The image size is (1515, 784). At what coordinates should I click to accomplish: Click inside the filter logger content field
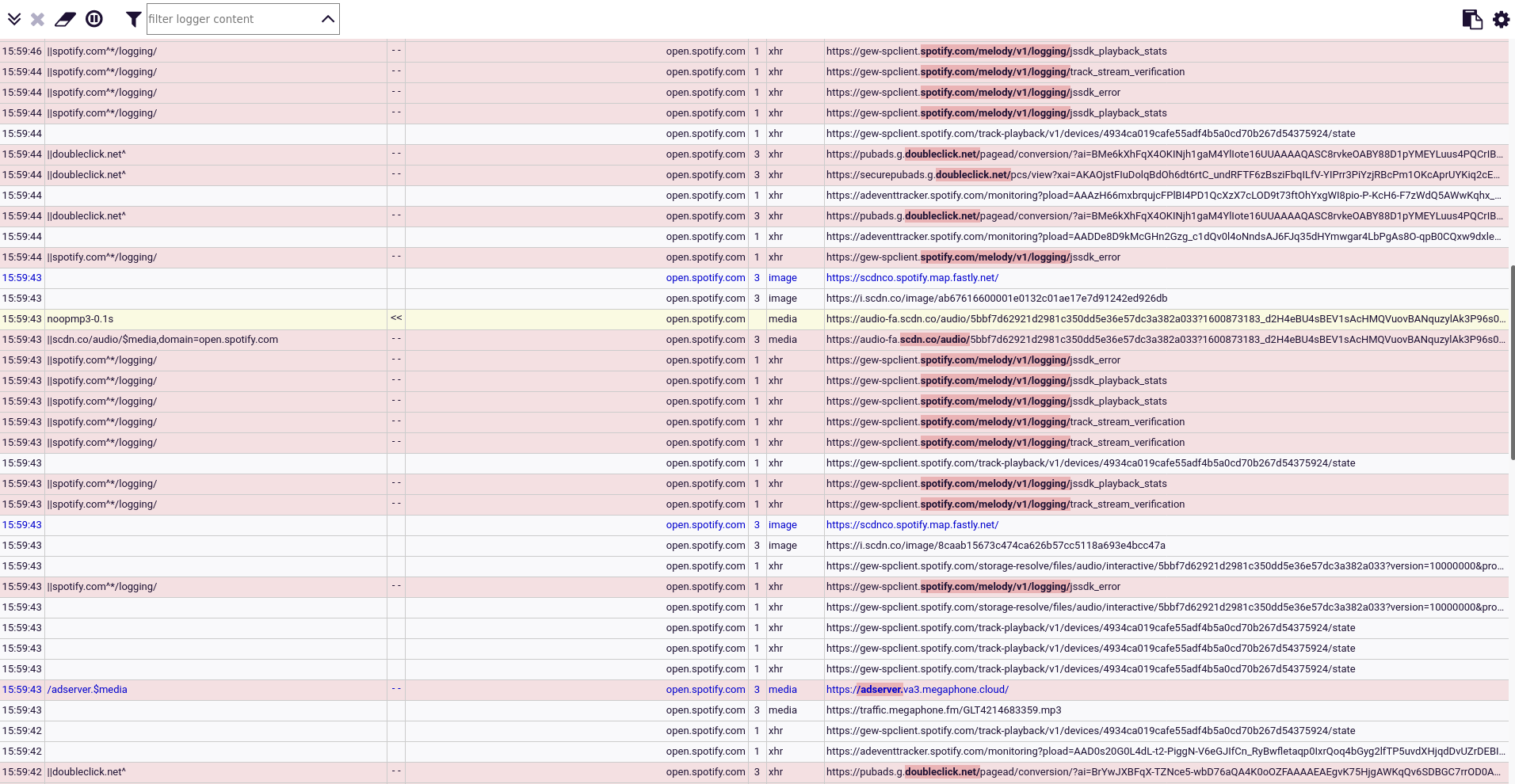point(230,18)
